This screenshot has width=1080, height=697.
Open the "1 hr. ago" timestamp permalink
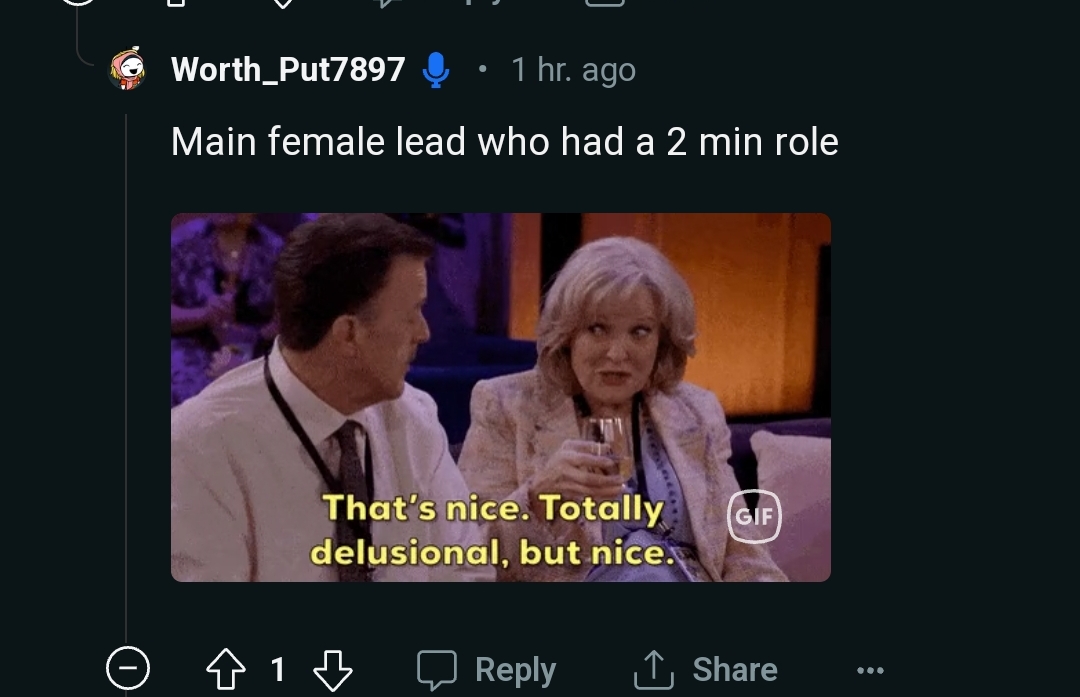[x=573, y=70]
